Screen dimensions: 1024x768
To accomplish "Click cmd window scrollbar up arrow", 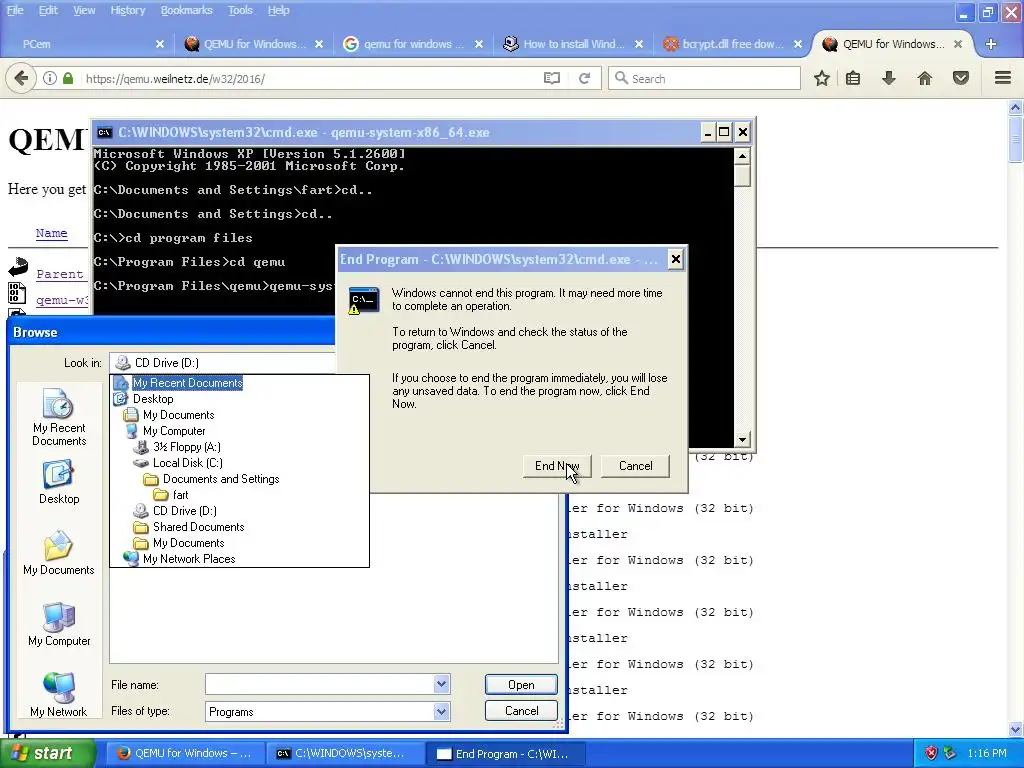I will [742, 156].
